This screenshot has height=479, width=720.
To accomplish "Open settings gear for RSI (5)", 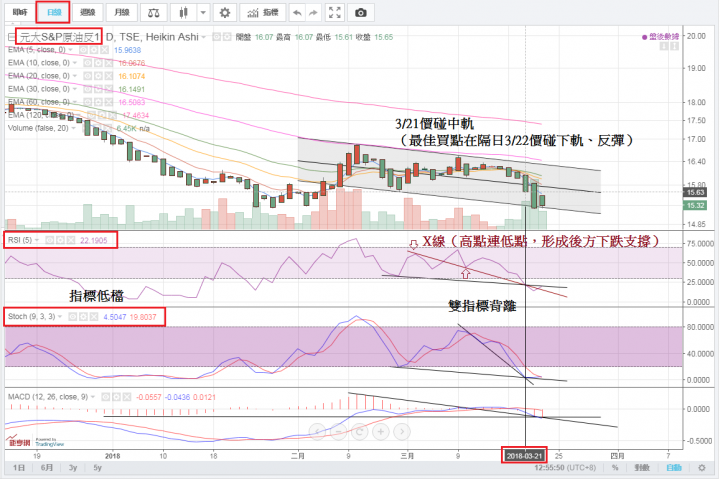I will [60, 240].
